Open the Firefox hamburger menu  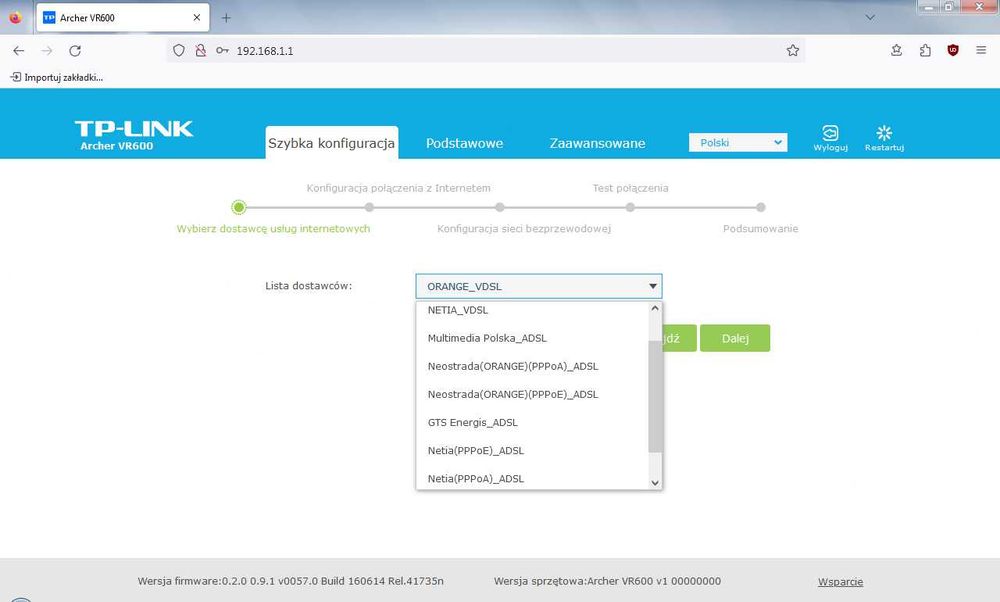(981, 50)
